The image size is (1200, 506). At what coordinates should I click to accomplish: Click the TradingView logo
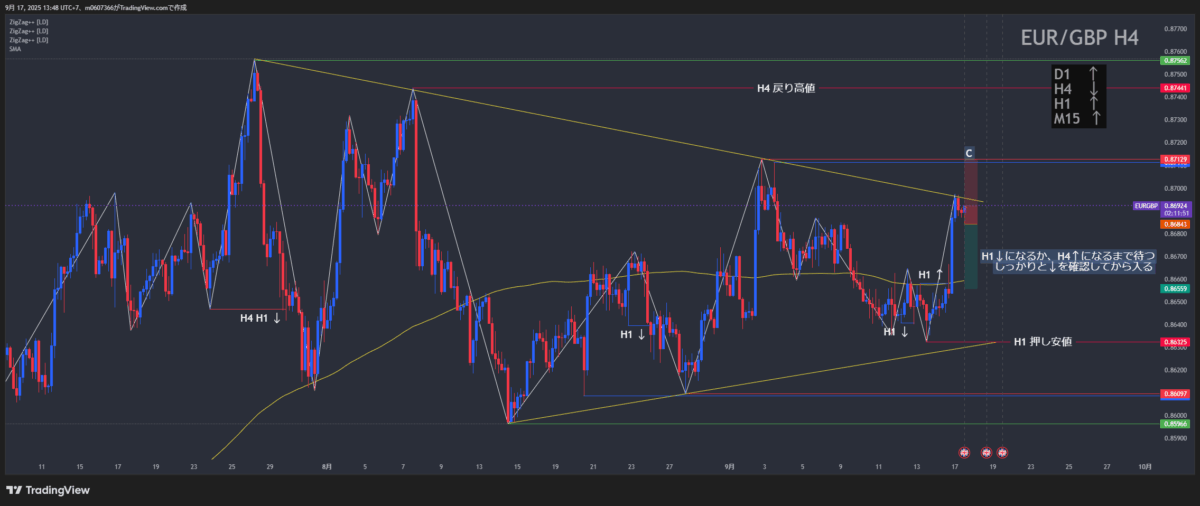pos(48,490)
